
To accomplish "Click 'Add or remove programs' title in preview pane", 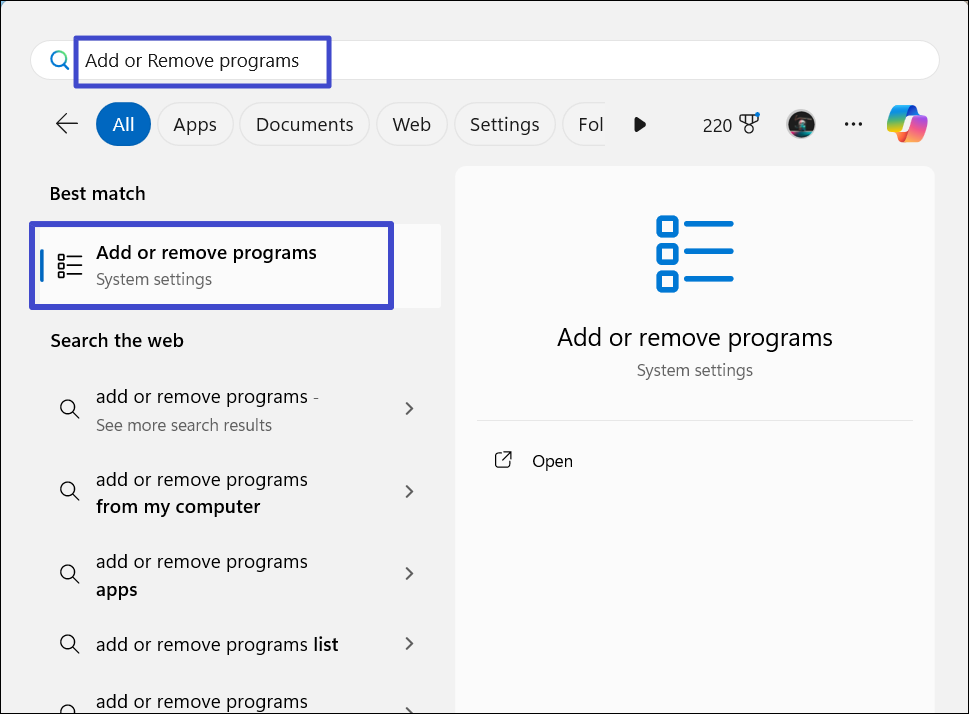I will click(695, 338).
